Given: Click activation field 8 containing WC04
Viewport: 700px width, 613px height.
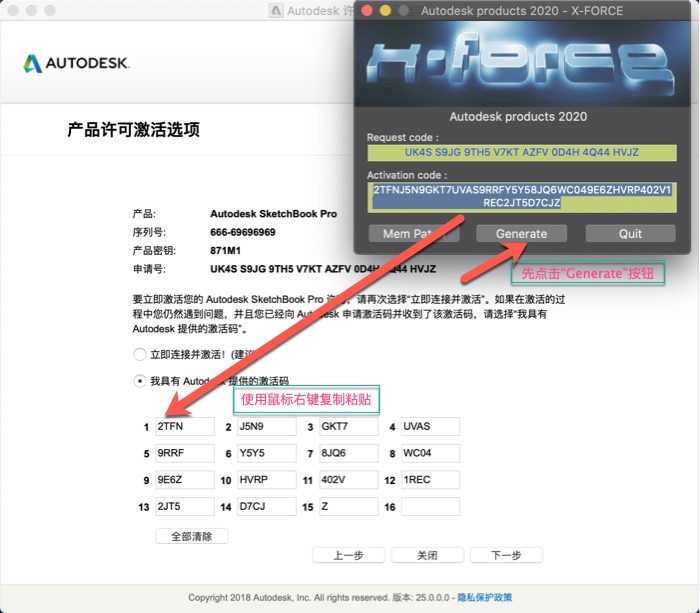Looking at the screenshot, I should pyautogui.click(x=430, y=453).
